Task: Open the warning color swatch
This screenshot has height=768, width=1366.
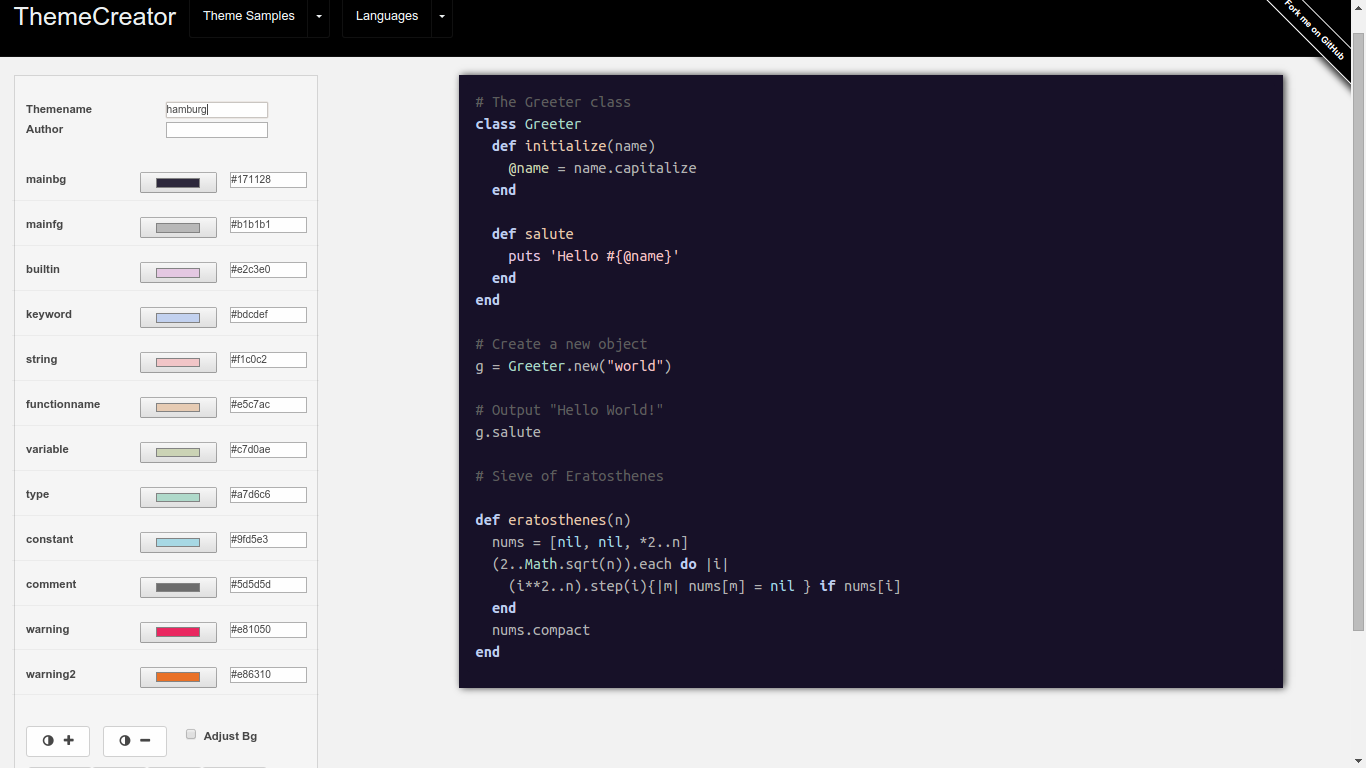Action: coord(178,632)
